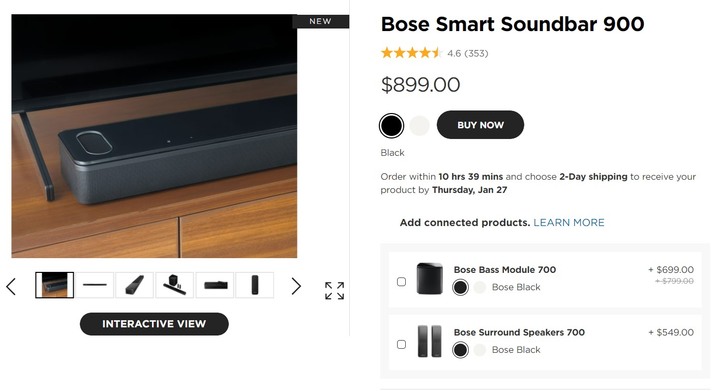Select the second thumbnail showing front view
The image size is (720, 391).
click(95, 285)
